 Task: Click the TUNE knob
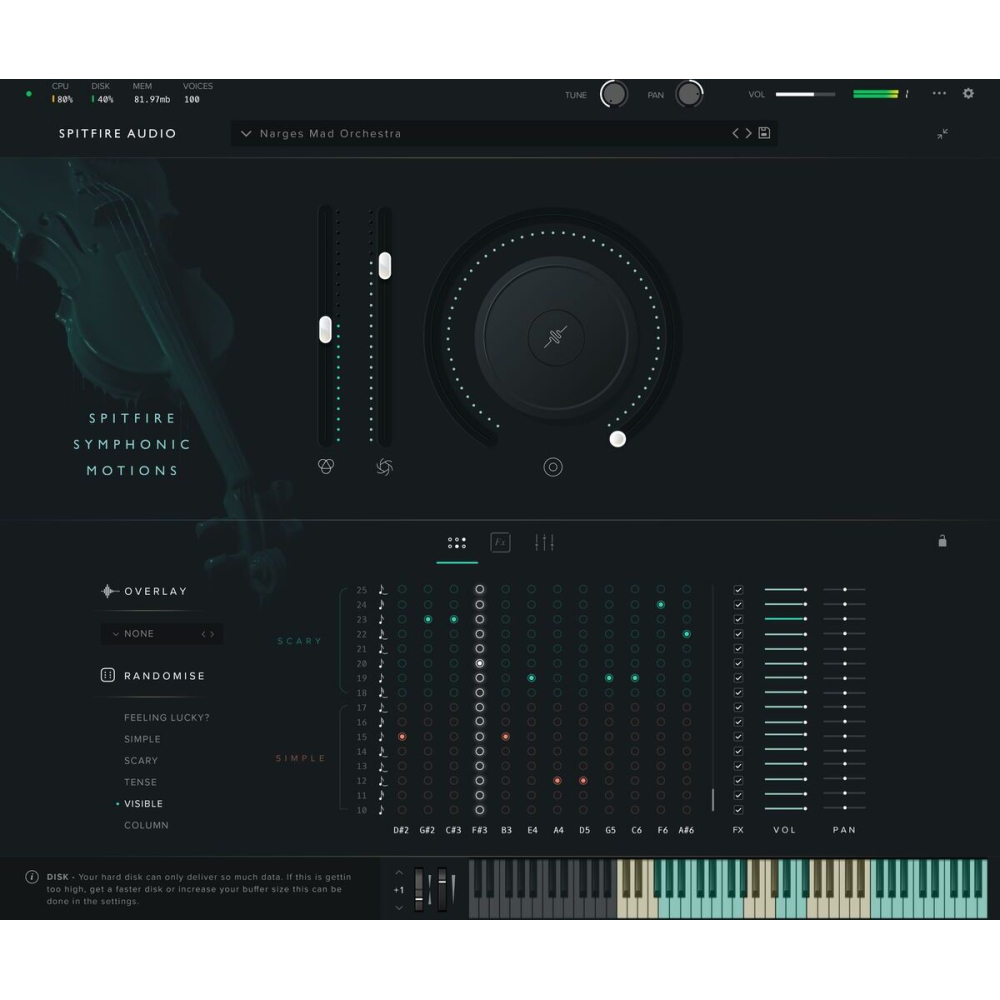pos(613,94)
